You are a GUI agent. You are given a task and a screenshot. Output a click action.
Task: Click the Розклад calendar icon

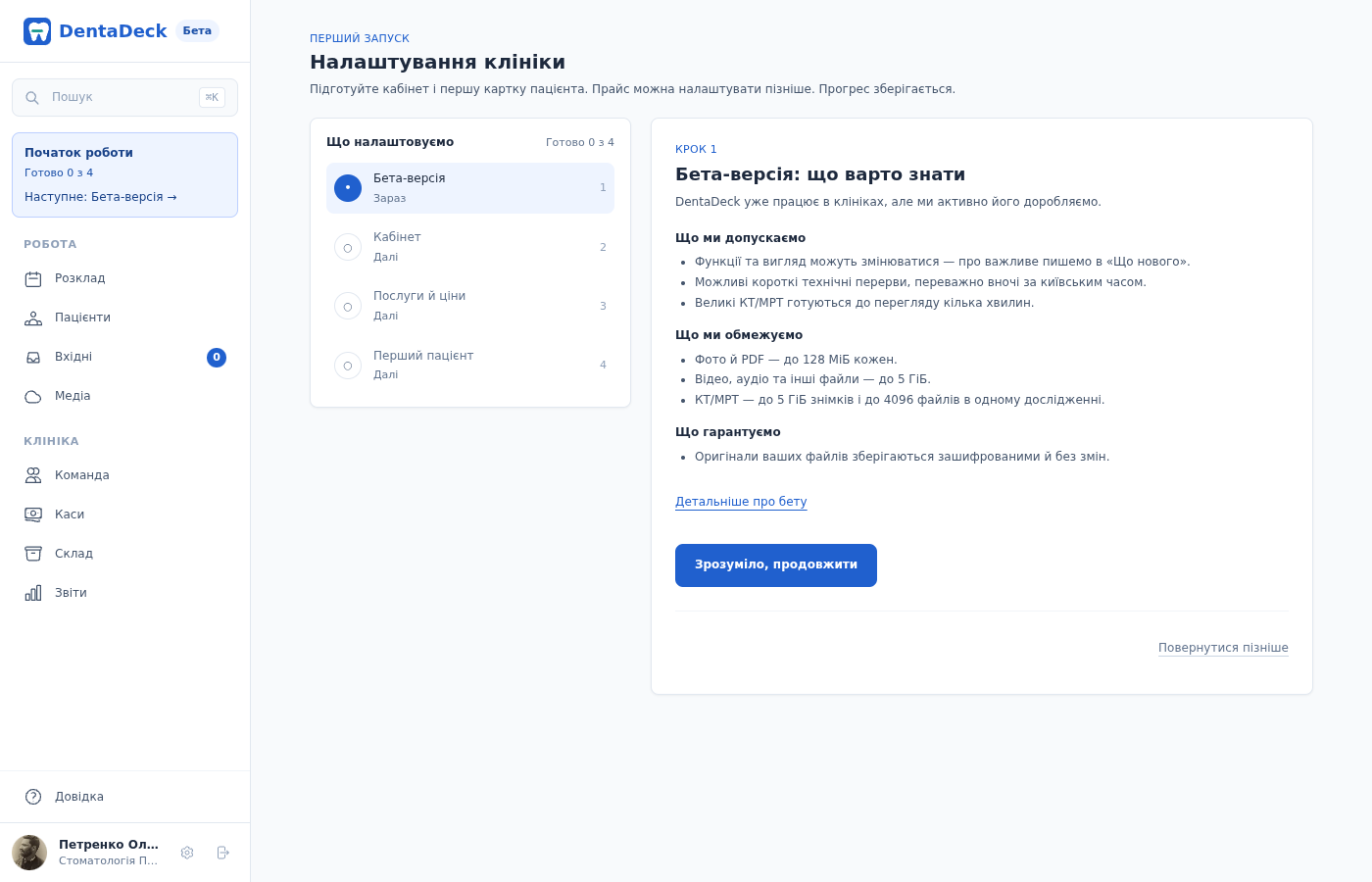point(33,279)
